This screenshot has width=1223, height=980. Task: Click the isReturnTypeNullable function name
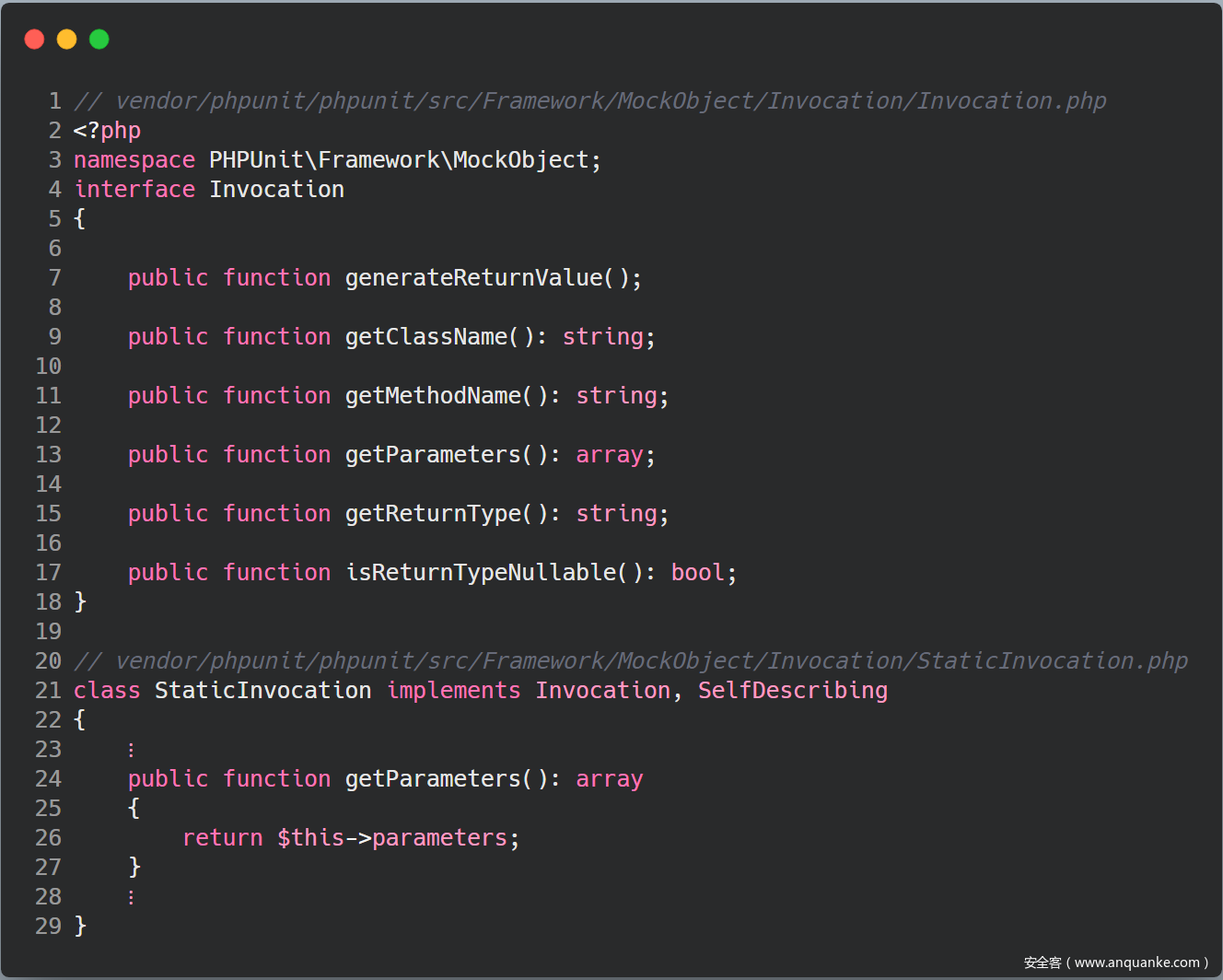(481, 573)
